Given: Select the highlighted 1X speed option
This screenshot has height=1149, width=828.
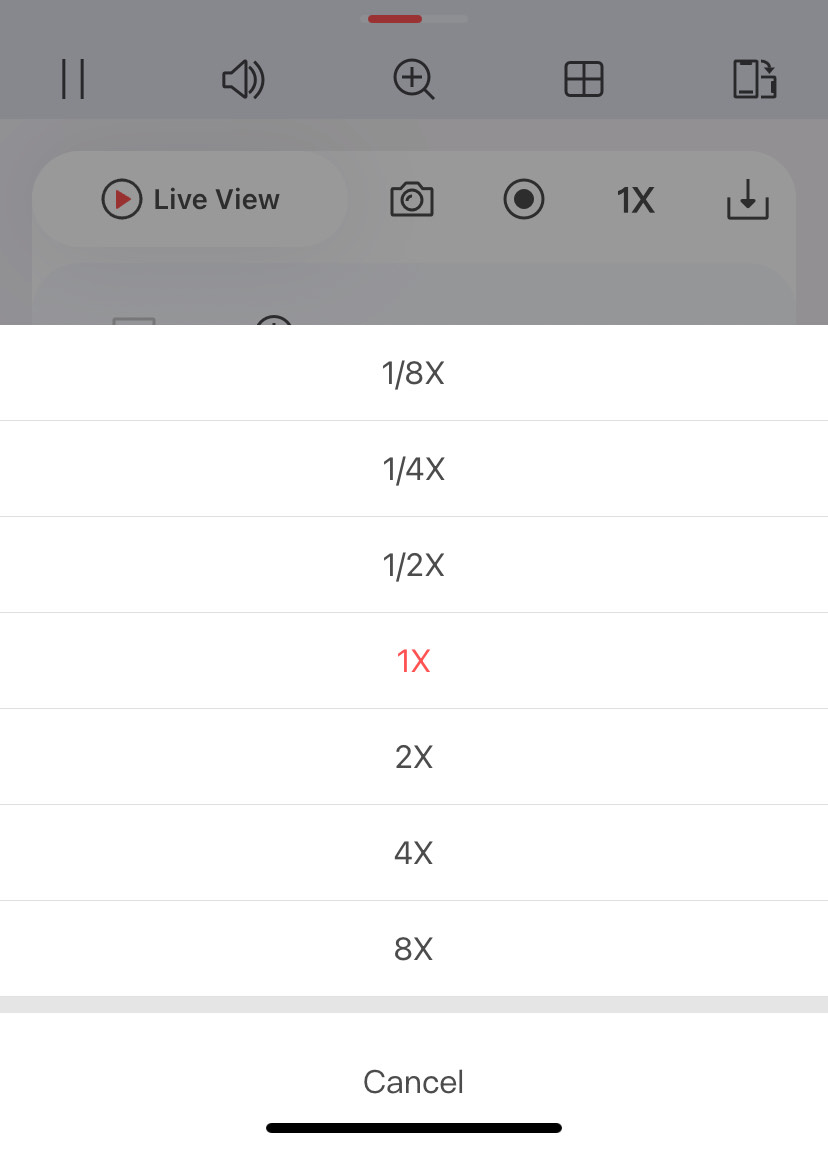Looking at the screenshot, I should (x=413, y=661).
